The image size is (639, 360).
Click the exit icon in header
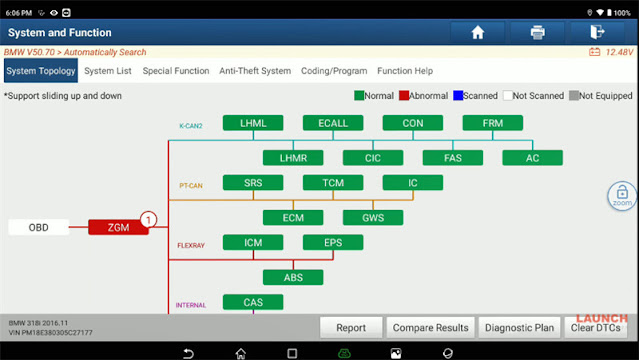pos(597,32)
